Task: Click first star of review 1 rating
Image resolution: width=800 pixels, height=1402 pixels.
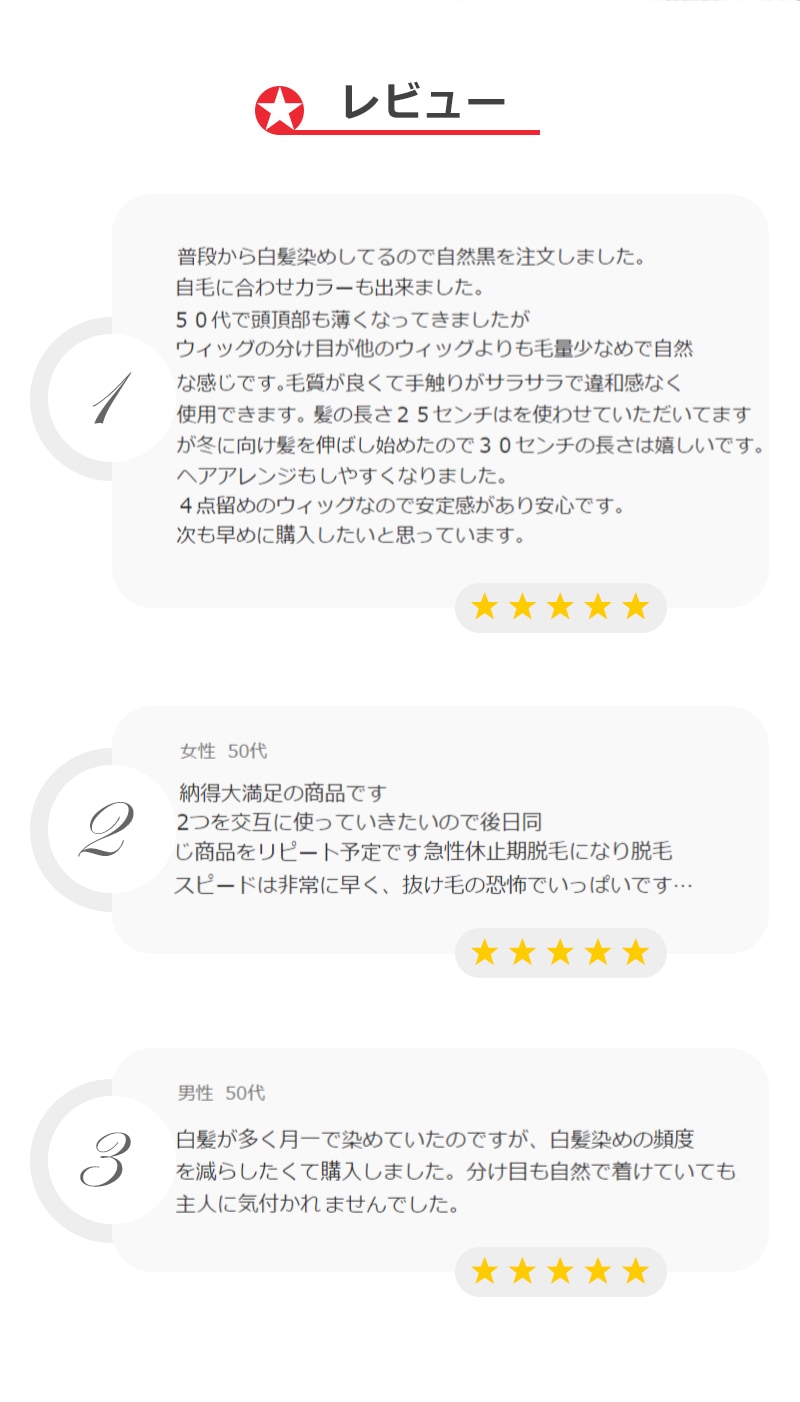Action: tap(484, 607)
